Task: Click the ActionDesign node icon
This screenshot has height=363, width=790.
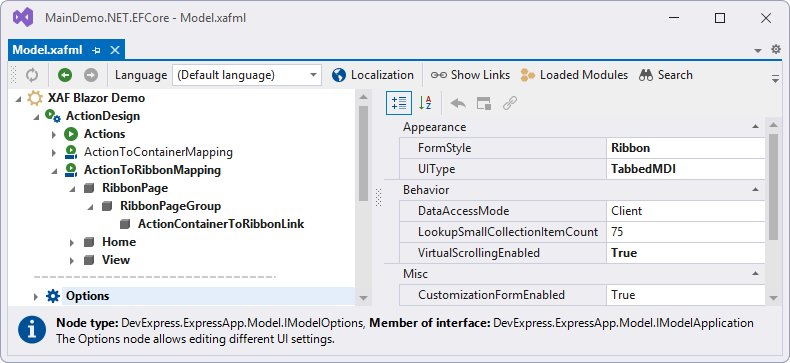Action: (x=53, y=116)
